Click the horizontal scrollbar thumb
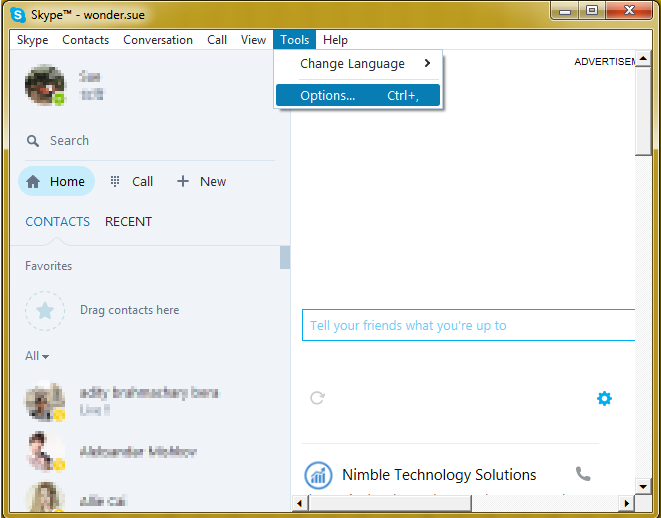 (x=390, y=503)
